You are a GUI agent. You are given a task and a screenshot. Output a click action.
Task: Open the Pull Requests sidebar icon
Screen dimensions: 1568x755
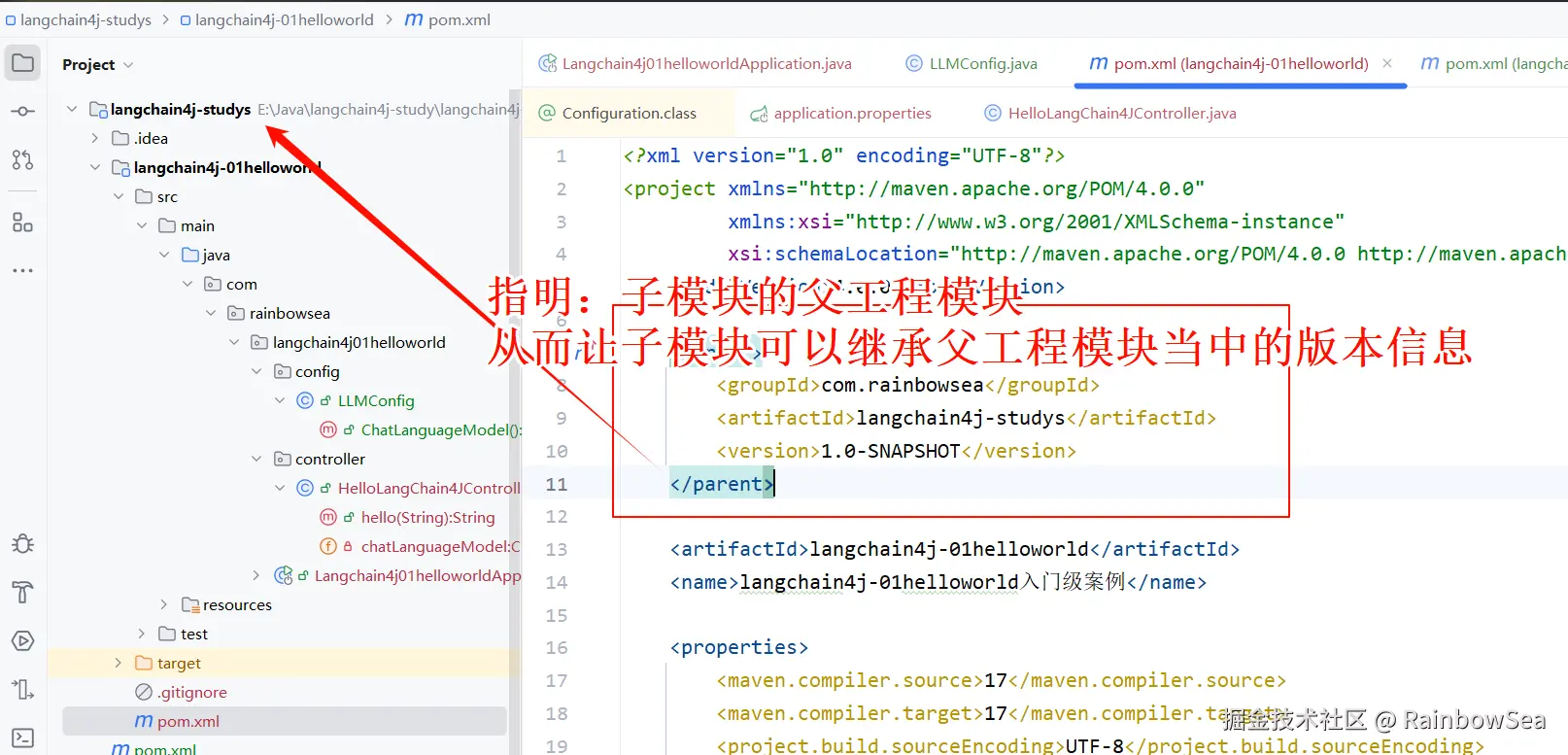click(x=22, y=159)
